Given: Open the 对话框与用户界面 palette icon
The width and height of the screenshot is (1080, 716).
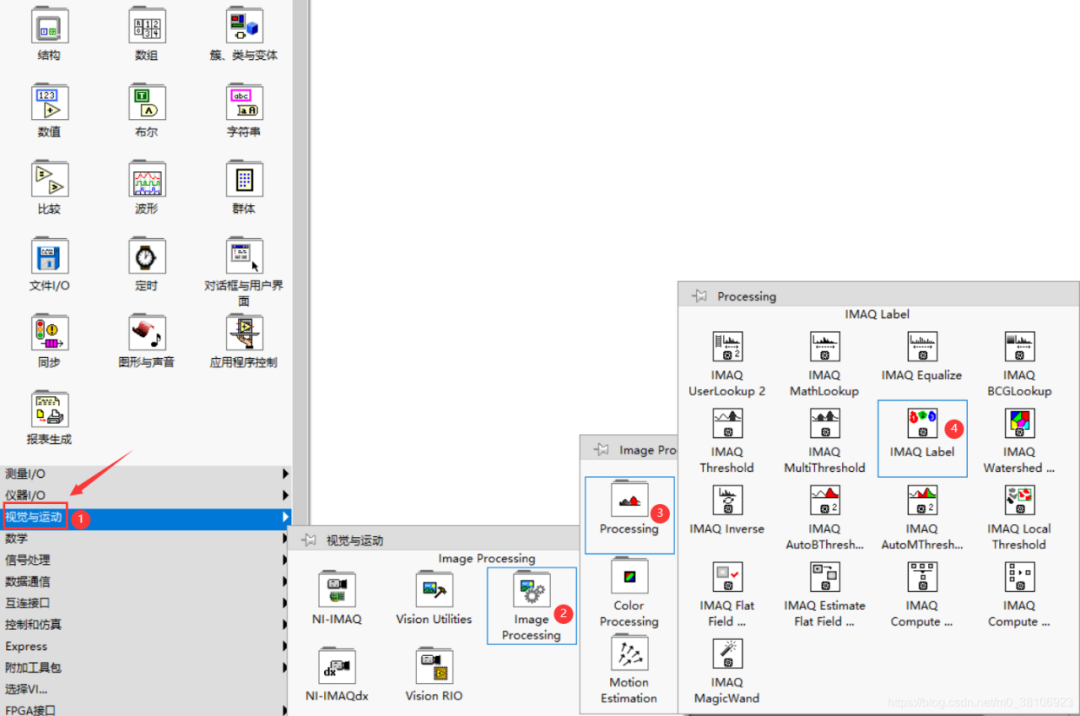Looking at the screenshot, I should 244,256.
